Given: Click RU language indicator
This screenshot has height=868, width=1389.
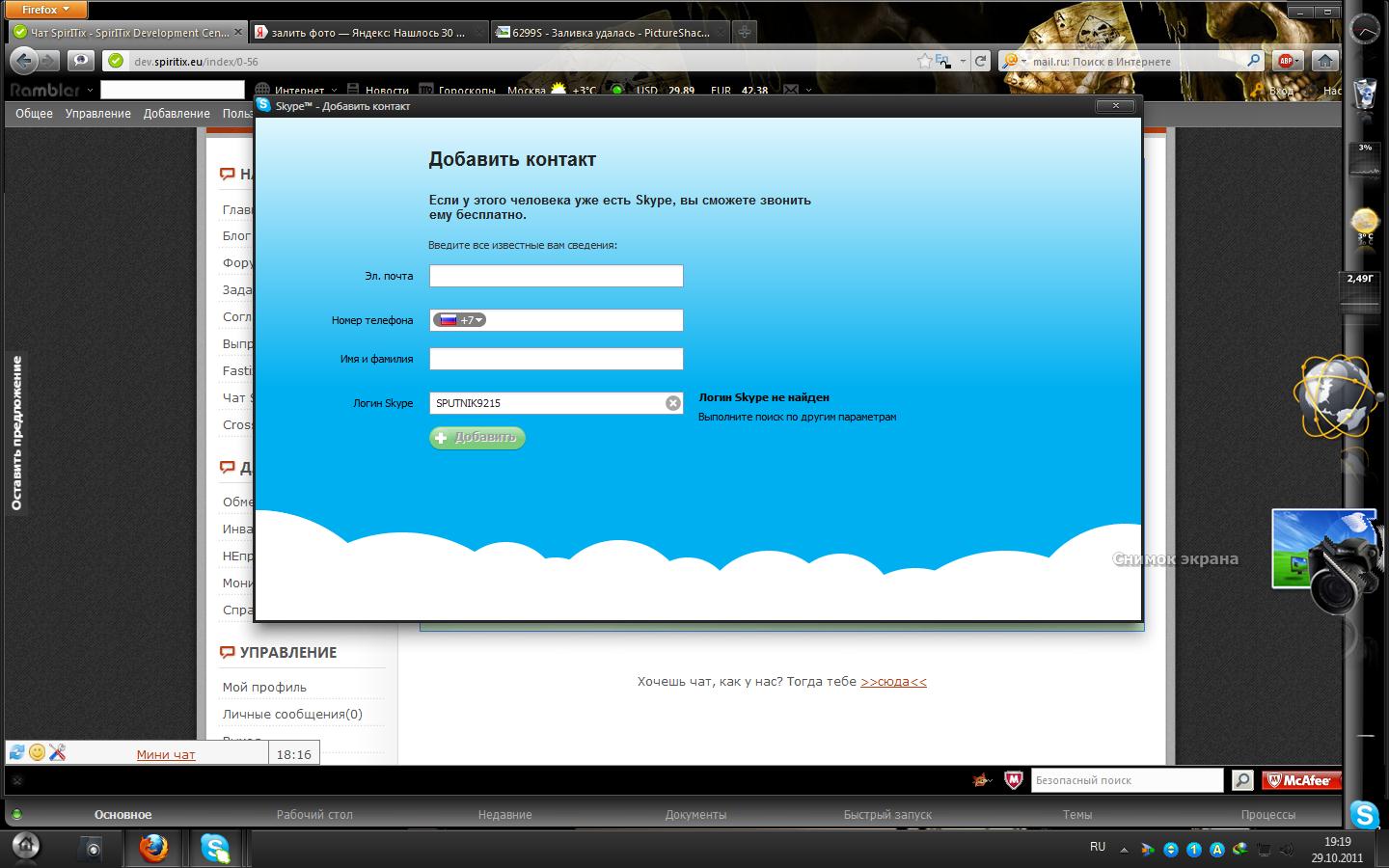Looking at the screenshot, I should pyautogui.click(x=1098, y=847).
